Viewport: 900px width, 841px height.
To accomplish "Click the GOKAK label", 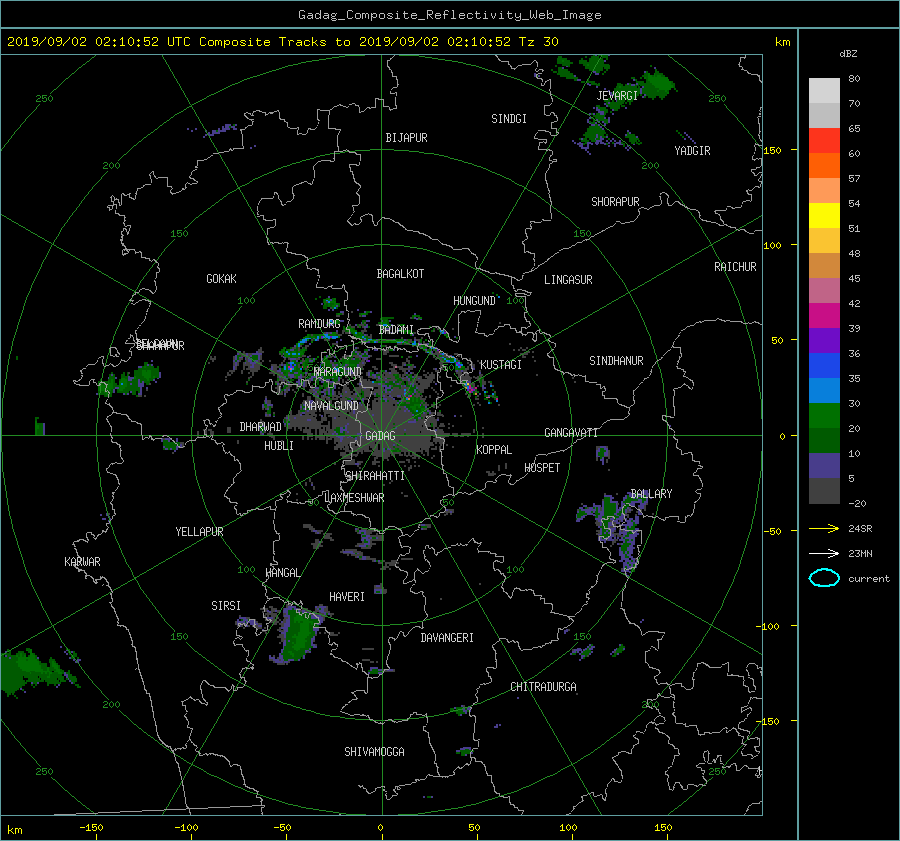I will point(221,279).
